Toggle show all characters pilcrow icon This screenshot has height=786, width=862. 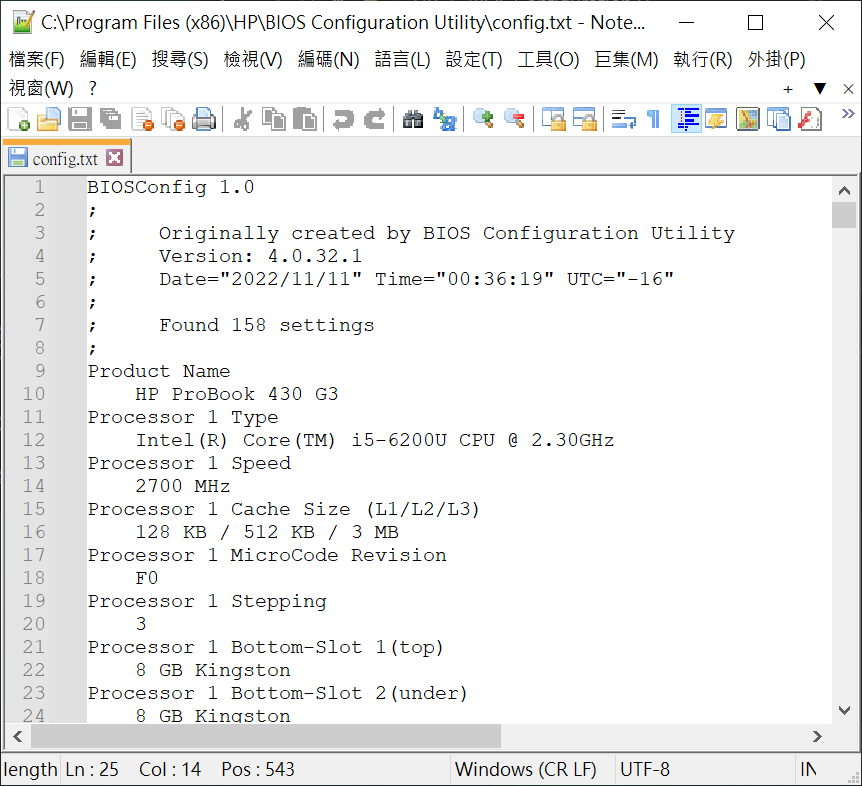coord(654,119)
